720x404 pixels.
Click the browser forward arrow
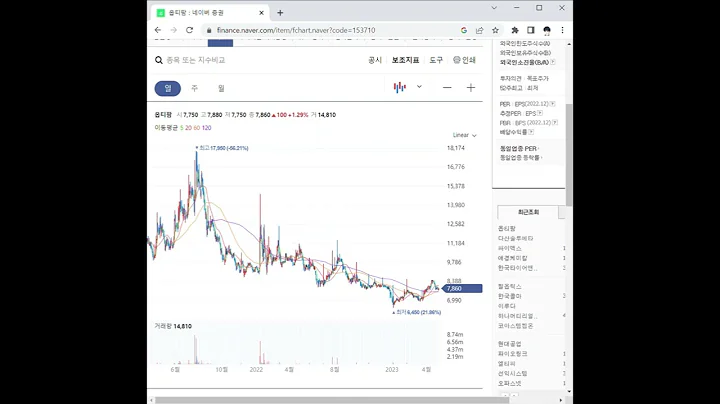pyautogui.click(x=174, y=30)
